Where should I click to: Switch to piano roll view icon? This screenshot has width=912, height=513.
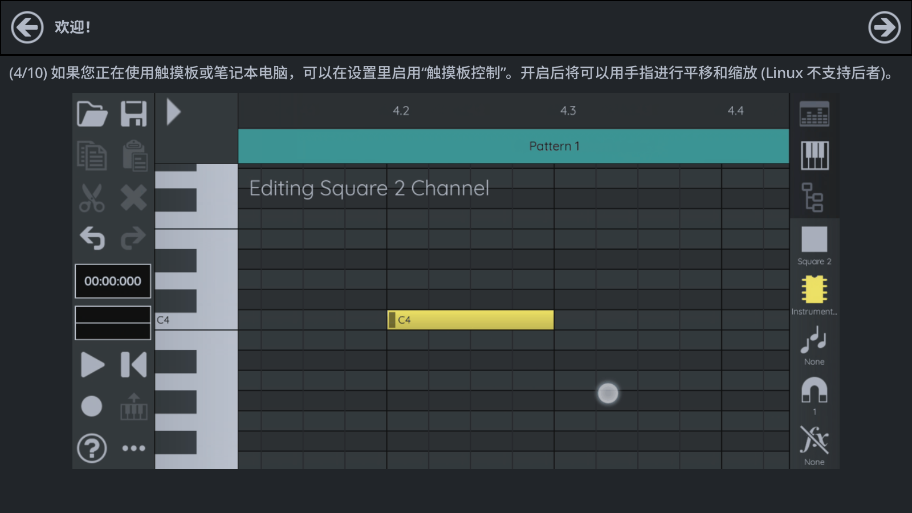click(x=814, y=155)
